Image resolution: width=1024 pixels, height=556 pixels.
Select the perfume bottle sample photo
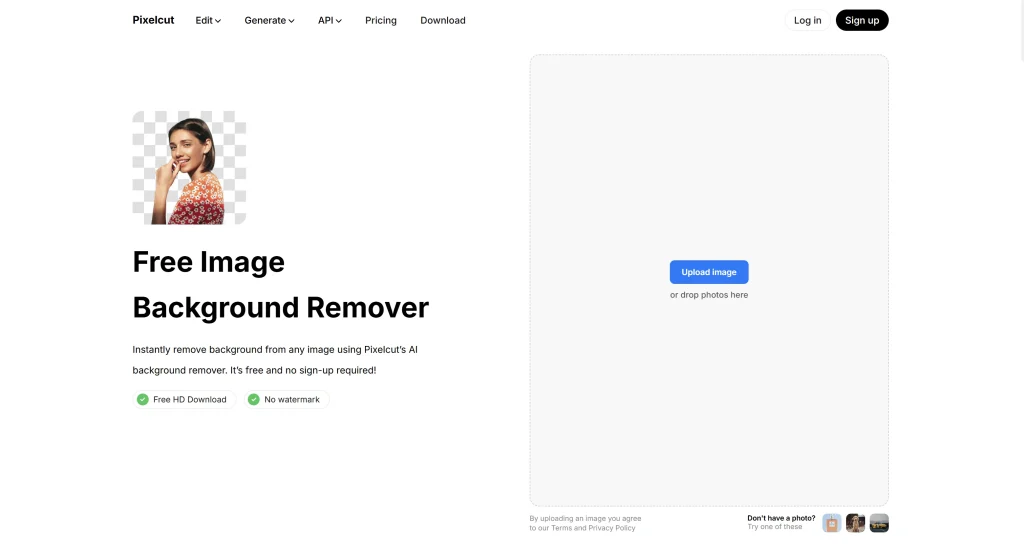[x=832, y=523]
